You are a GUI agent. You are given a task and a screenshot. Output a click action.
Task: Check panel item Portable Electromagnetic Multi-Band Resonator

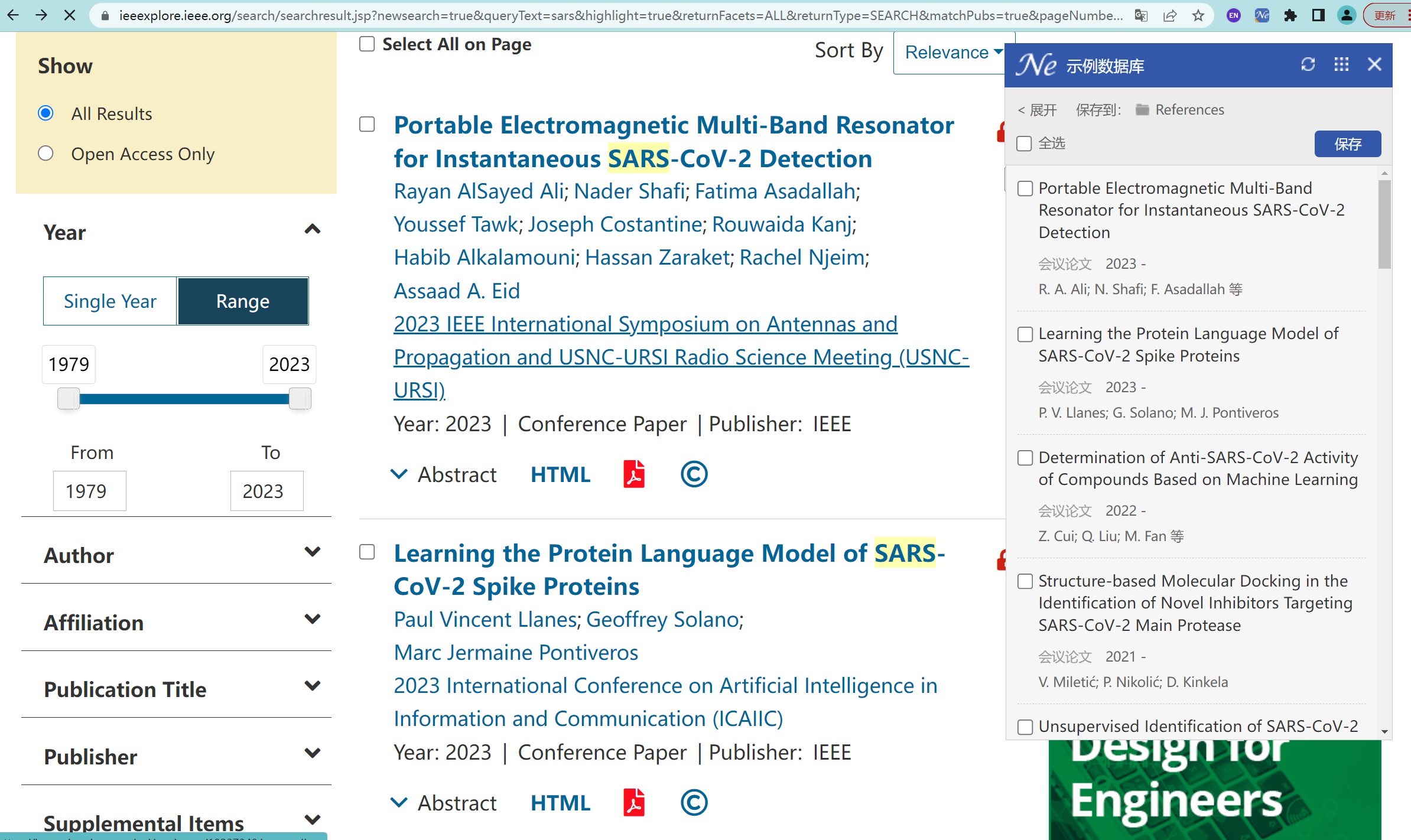coord(1025,188)
